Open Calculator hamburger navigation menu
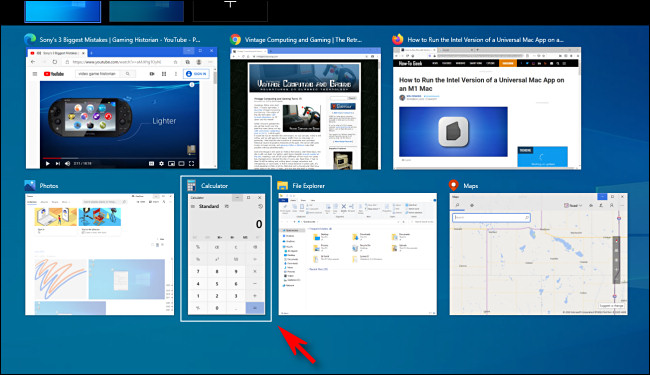Viewport: 650px width, 375px height. (193, 206)
